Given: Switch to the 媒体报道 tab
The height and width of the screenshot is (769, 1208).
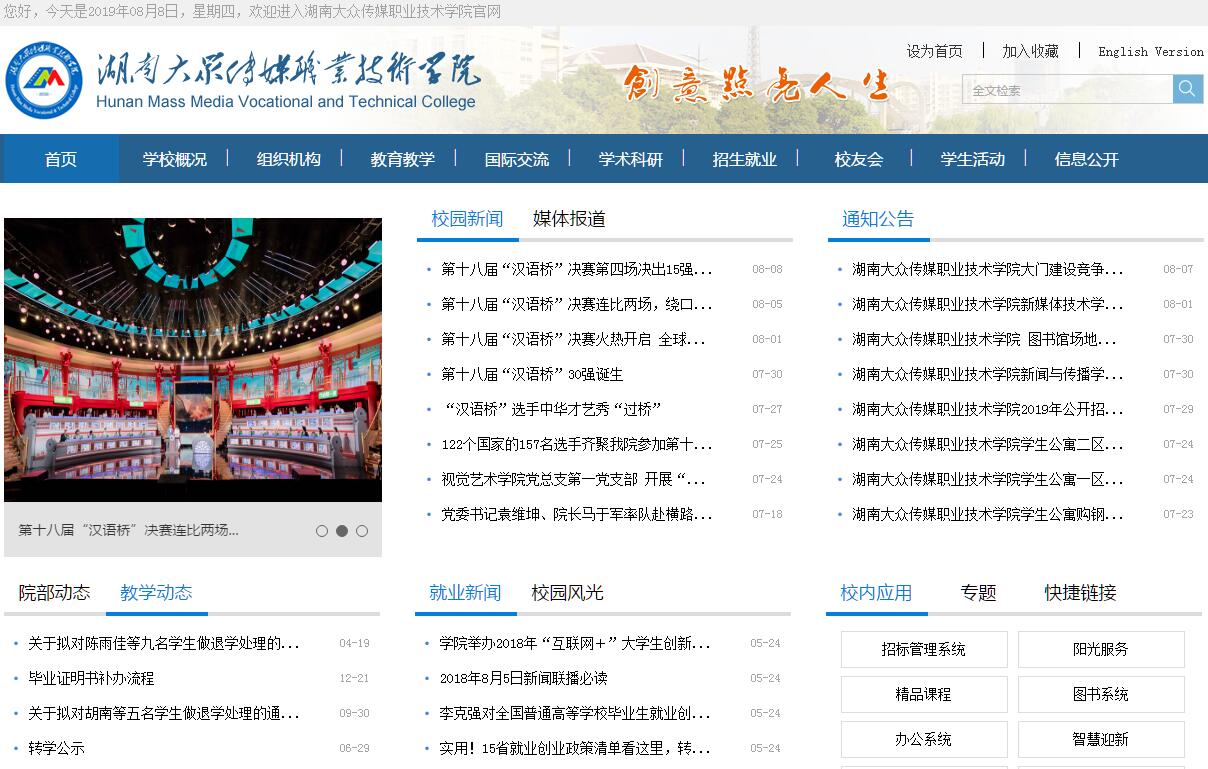Looking at the screenshot, I should 568,219.
